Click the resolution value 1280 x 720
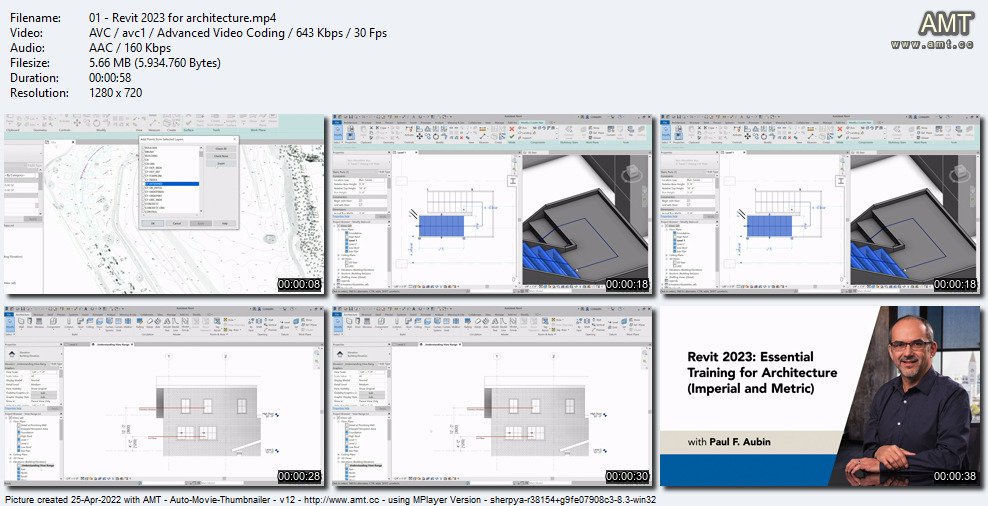The image size is (988, 506). (116, 93)
